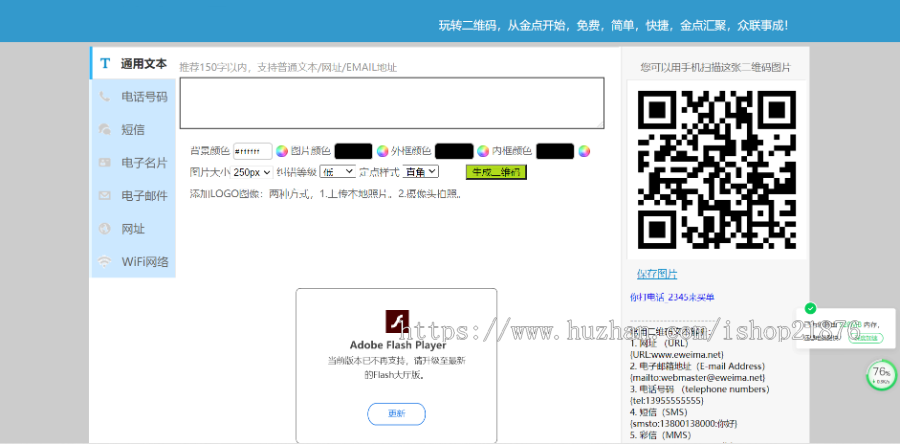Expand the 纠错等级 dropdown
The height and width of the screenshot is (444, 900).
338,172
